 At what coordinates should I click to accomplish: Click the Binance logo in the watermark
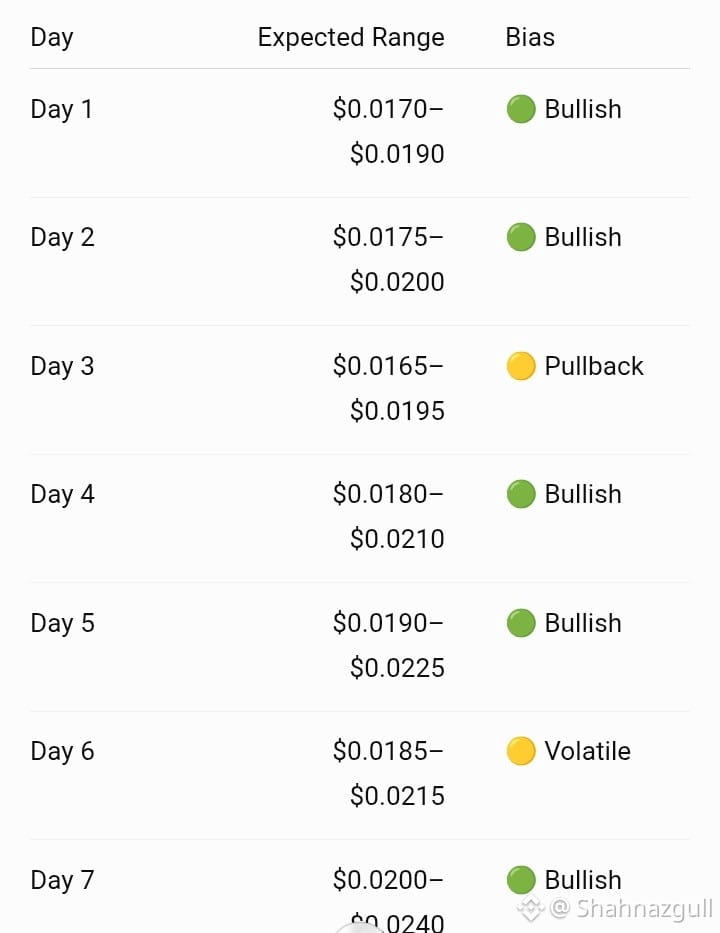(x=531, y=908)
